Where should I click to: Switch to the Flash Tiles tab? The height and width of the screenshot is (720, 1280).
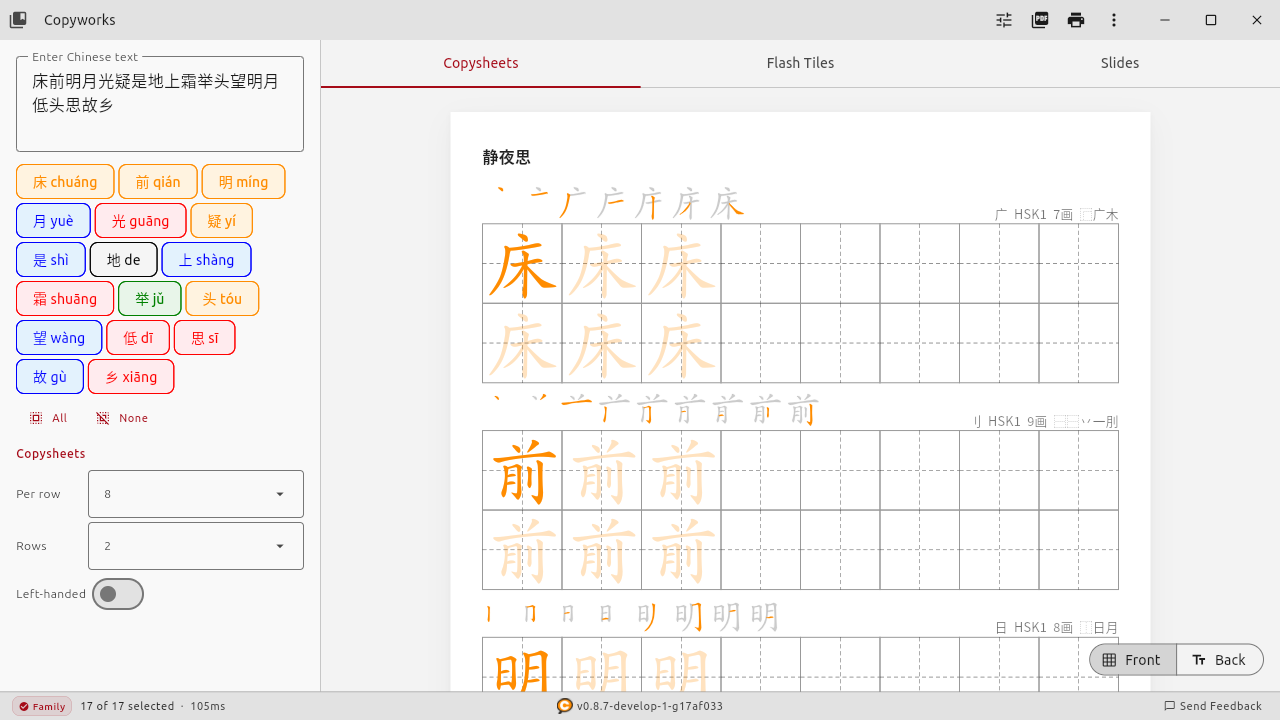coord(800,62)
